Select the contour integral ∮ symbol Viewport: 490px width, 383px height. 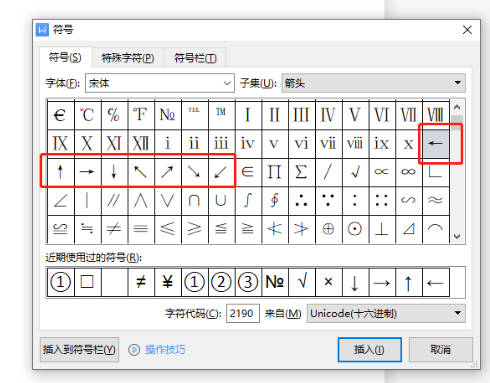275,201
